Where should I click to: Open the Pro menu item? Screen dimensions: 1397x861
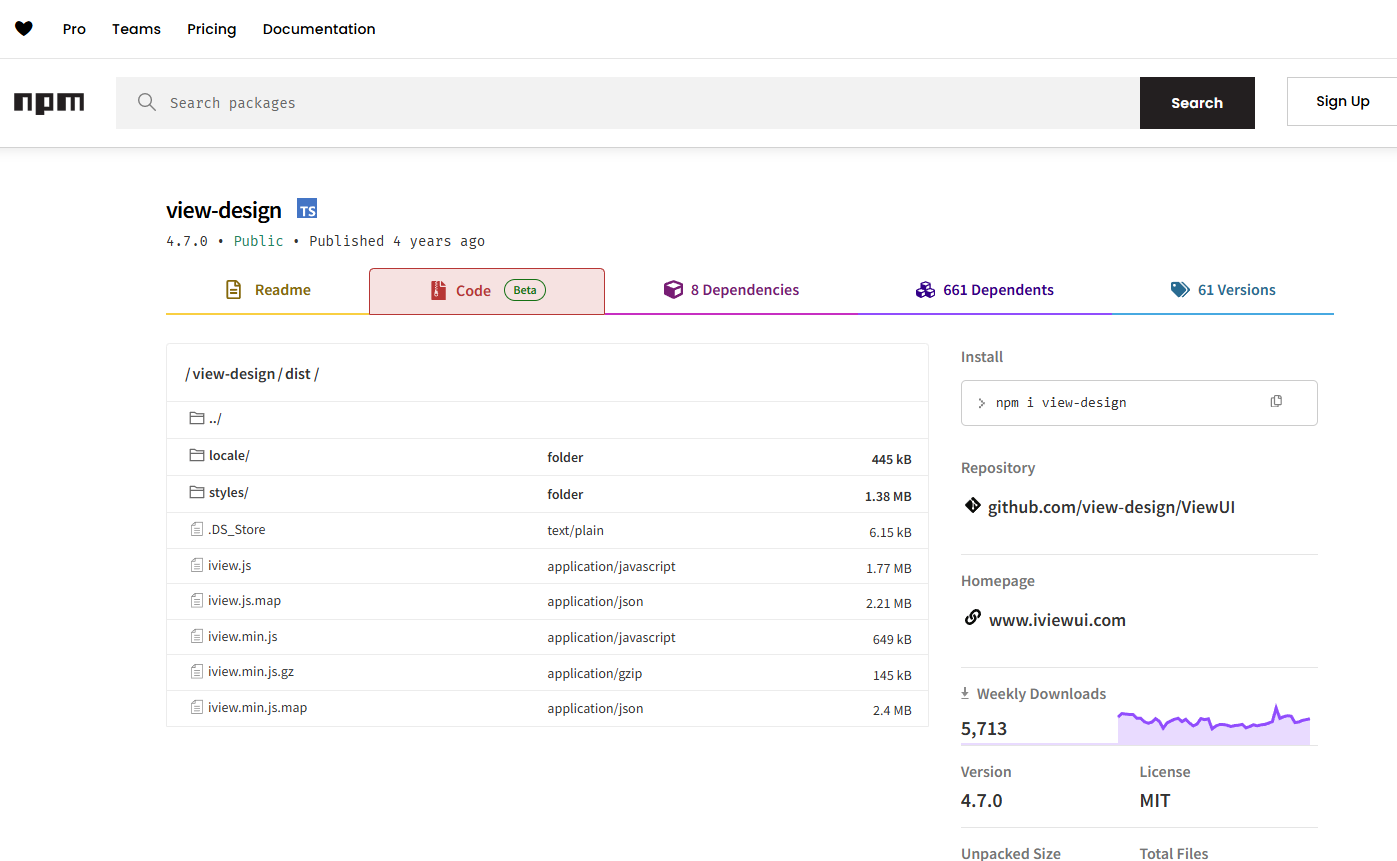coord(74,29)
